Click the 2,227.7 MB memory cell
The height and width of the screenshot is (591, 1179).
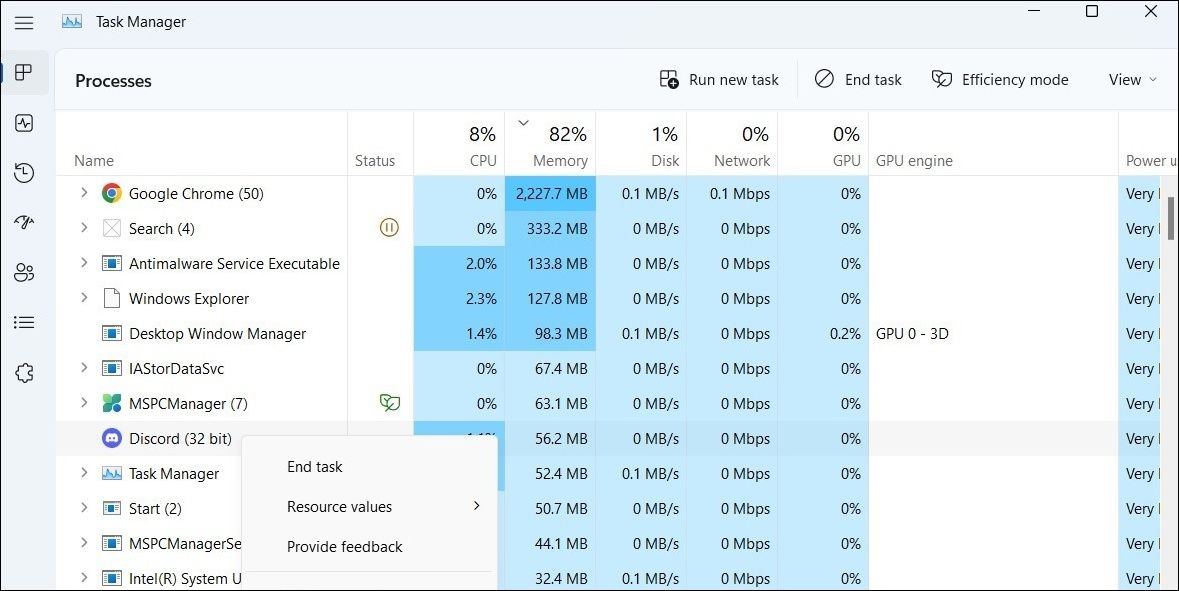point(550,193)
